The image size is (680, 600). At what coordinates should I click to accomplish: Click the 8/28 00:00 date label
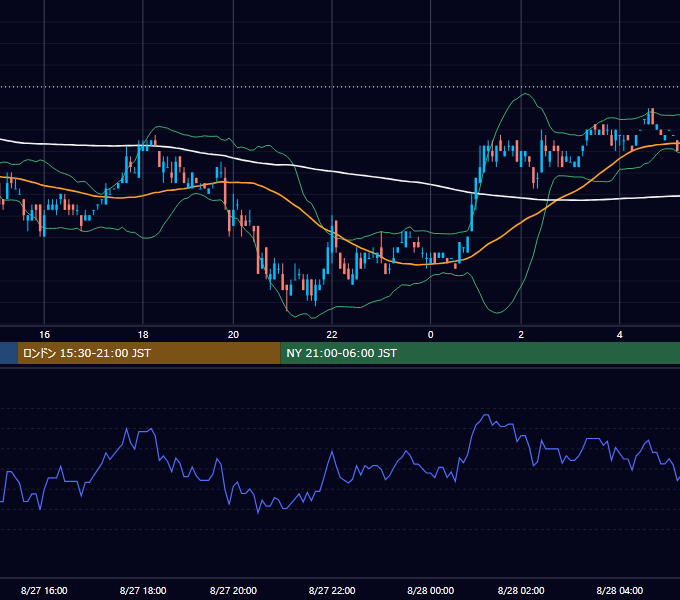[431, 590]
